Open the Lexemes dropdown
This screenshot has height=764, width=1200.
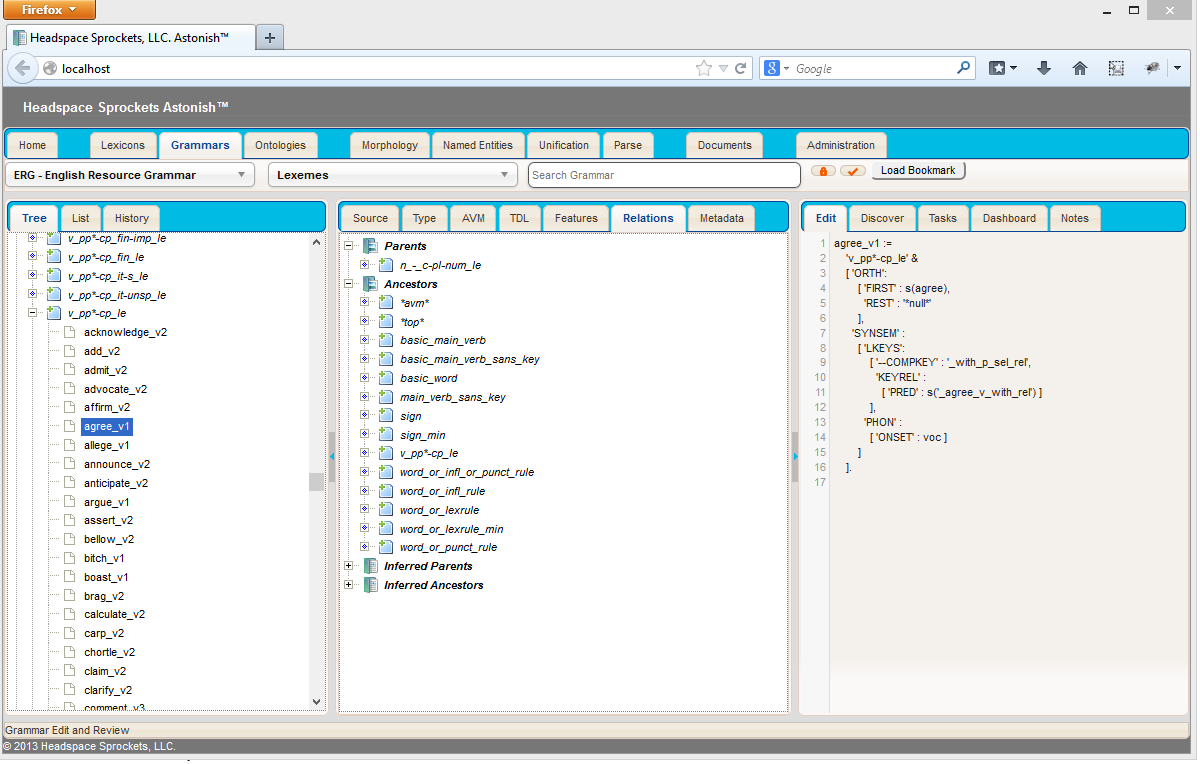coord(392,175)
